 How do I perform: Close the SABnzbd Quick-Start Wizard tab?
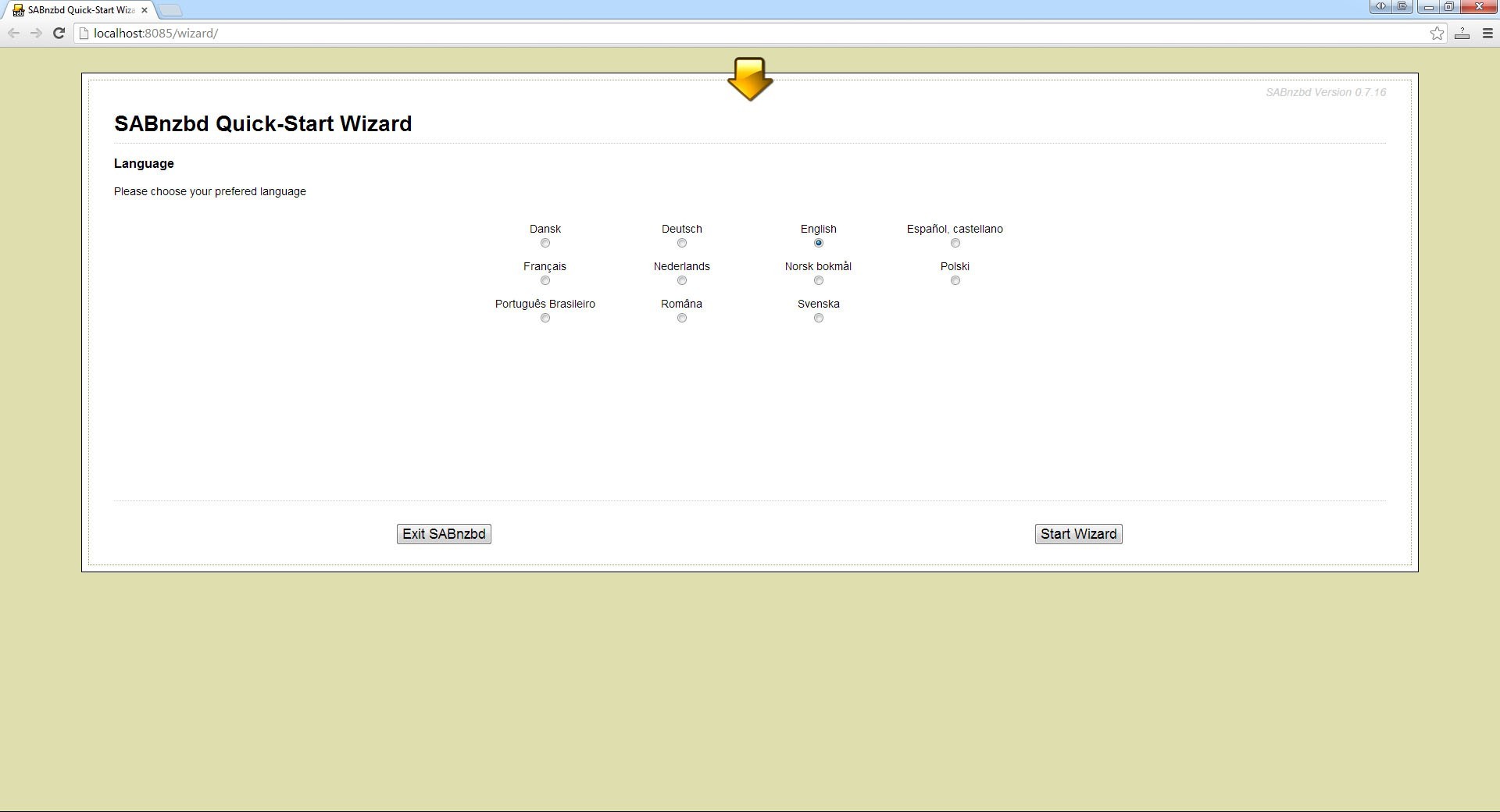tap(145, 10)
